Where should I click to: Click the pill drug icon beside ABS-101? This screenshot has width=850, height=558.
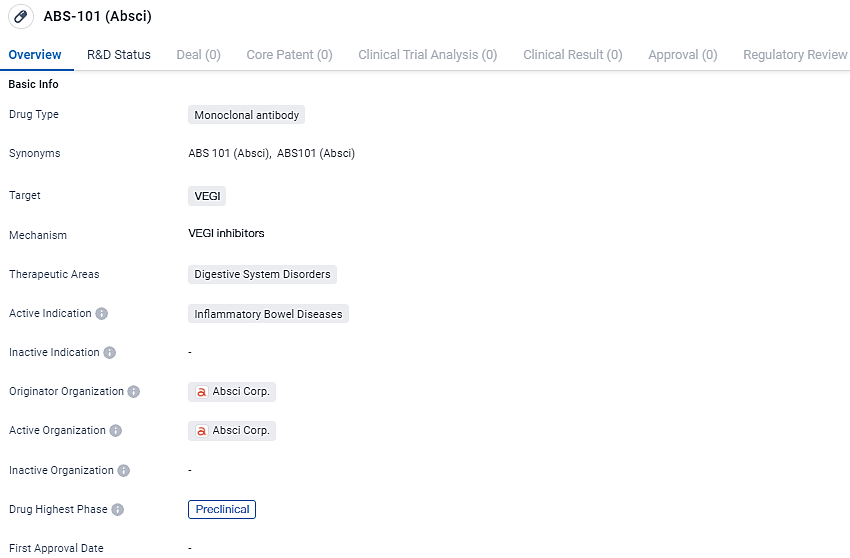(x=21, y=18)
